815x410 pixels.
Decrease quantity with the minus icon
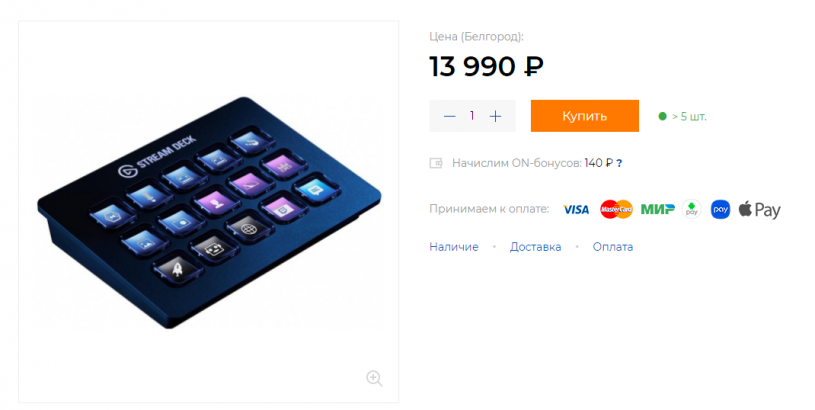[x=450, y=116]
